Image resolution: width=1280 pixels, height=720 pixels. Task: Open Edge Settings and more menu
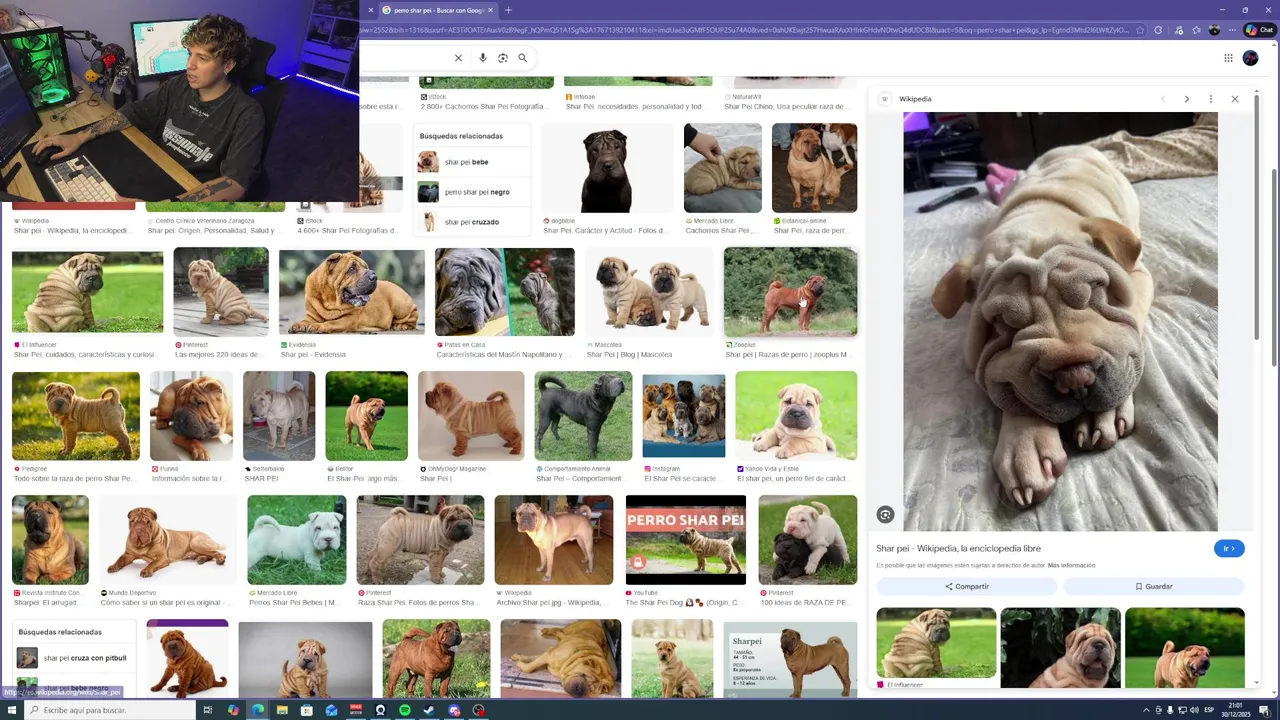coord(1232,30)
